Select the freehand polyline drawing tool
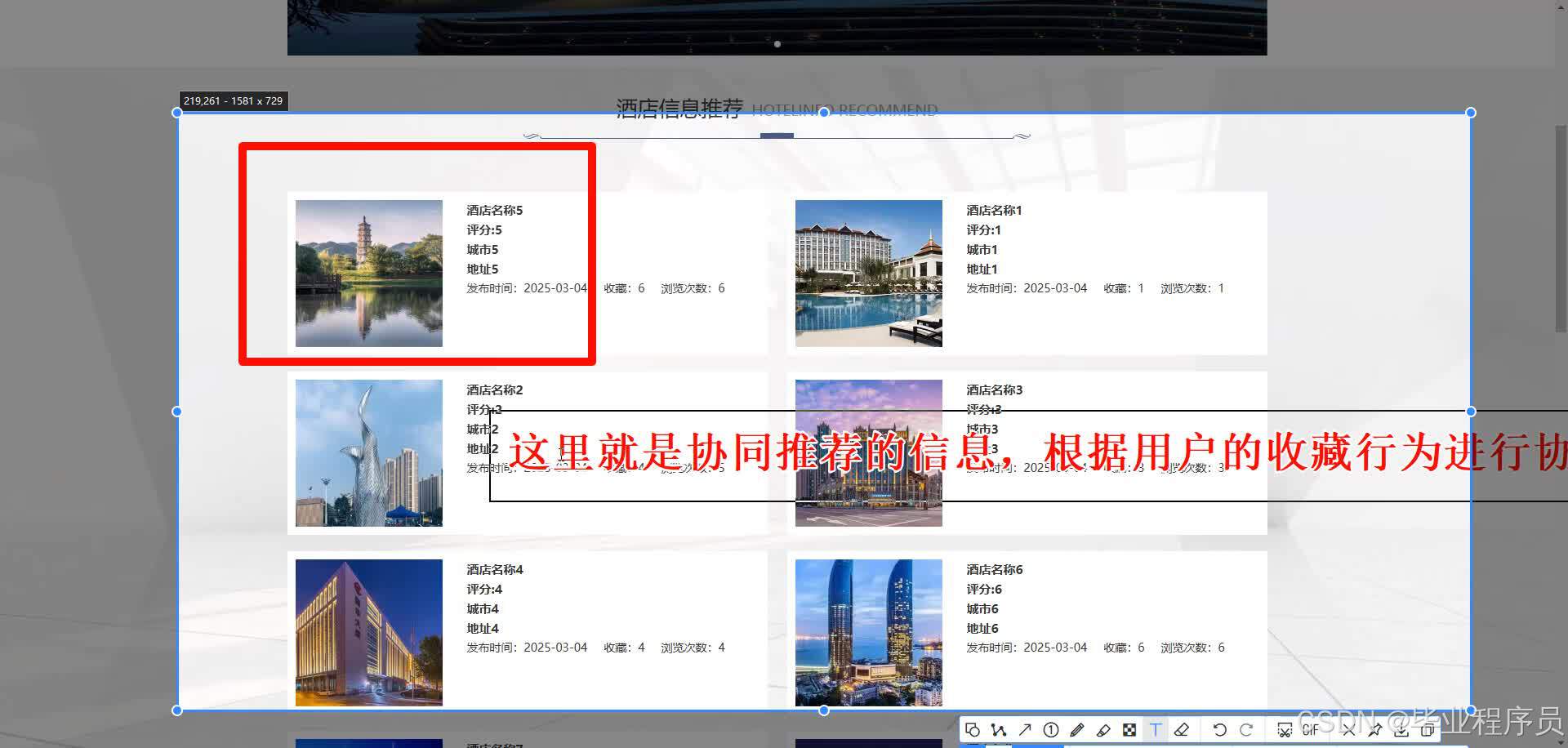Screen dimensions: 1568x748 click(x=998, y=729)
